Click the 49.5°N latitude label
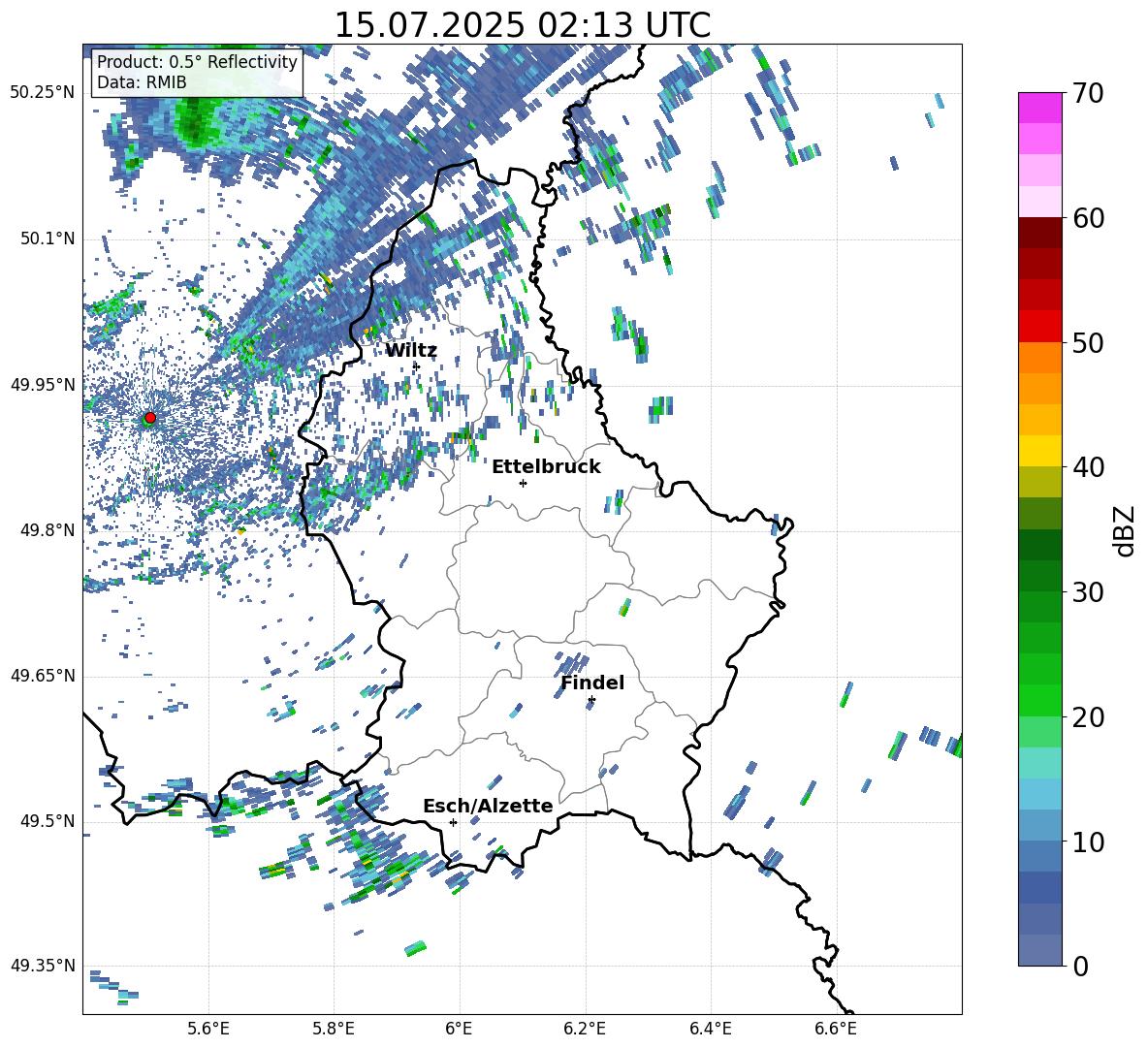1148x1048 pixels. (x=48, y=821)
